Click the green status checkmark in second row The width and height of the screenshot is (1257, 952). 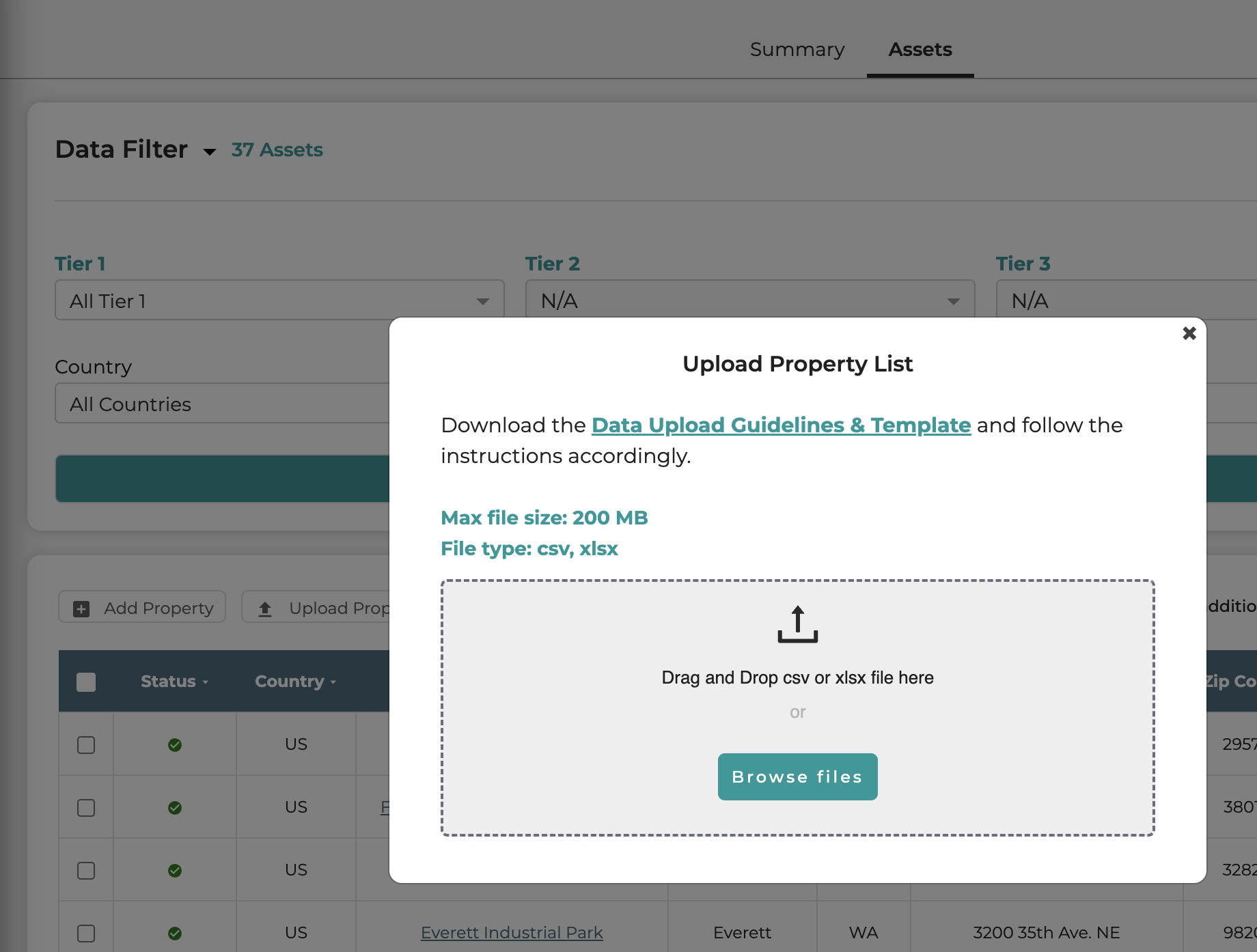pyautogui.click(x=175, y=807)
